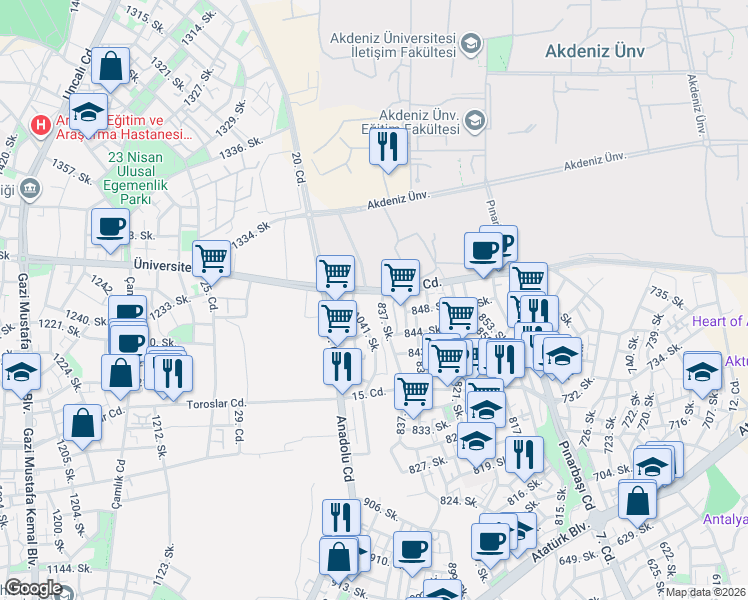
Task: Select the shopping cart marker beside 15. Cd label
Action: 413,395
